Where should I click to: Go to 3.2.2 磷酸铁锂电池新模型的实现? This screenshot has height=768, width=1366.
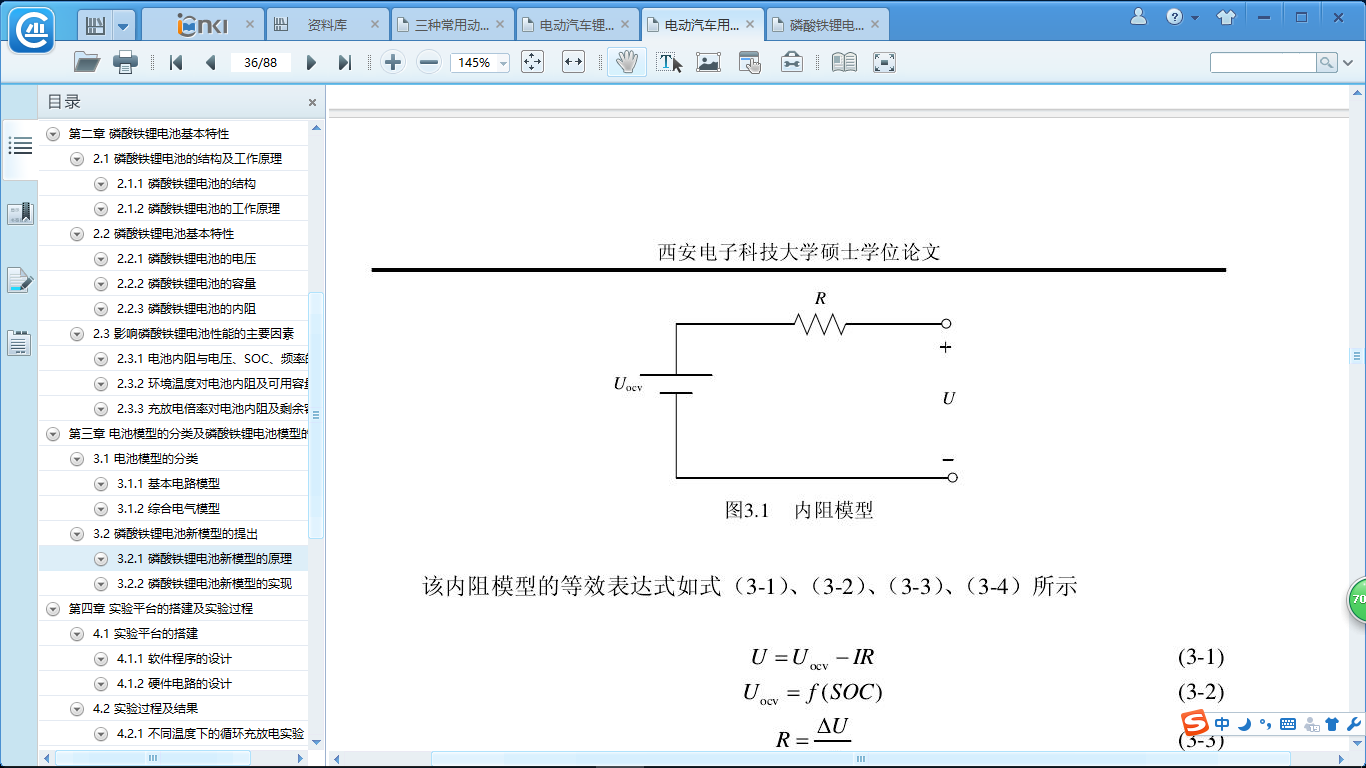coord(204,584)
